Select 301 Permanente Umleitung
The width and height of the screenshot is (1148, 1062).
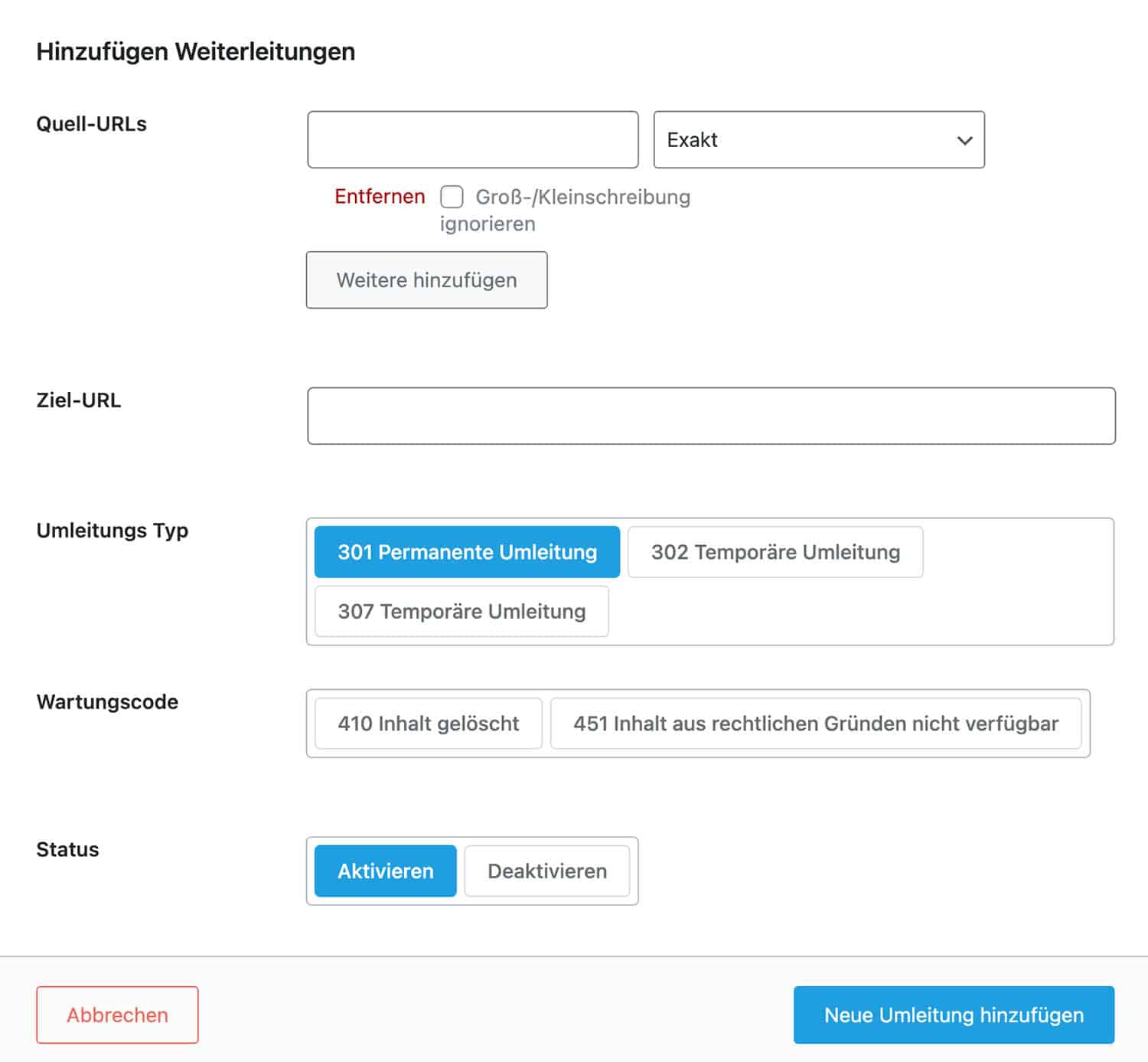coord(468,552)
